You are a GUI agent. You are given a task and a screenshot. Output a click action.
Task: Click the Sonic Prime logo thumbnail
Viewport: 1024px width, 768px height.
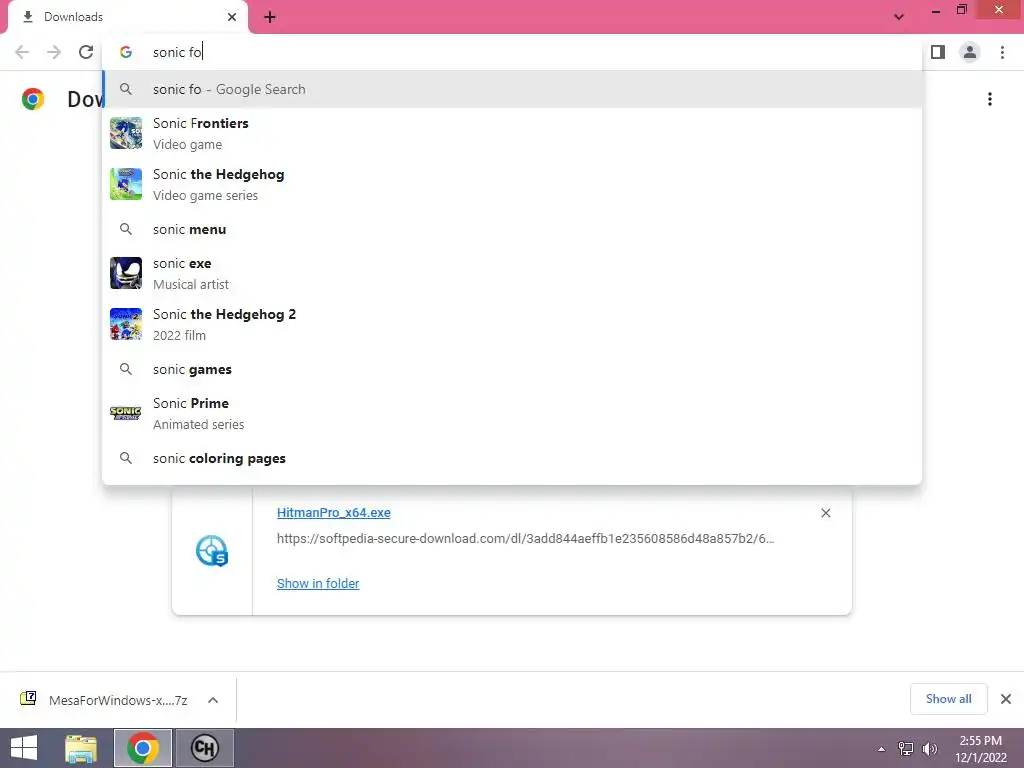(126, 413)
